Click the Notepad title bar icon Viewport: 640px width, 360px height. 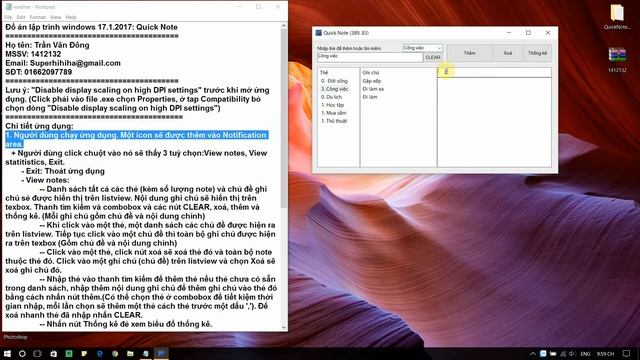click(8, 7)
